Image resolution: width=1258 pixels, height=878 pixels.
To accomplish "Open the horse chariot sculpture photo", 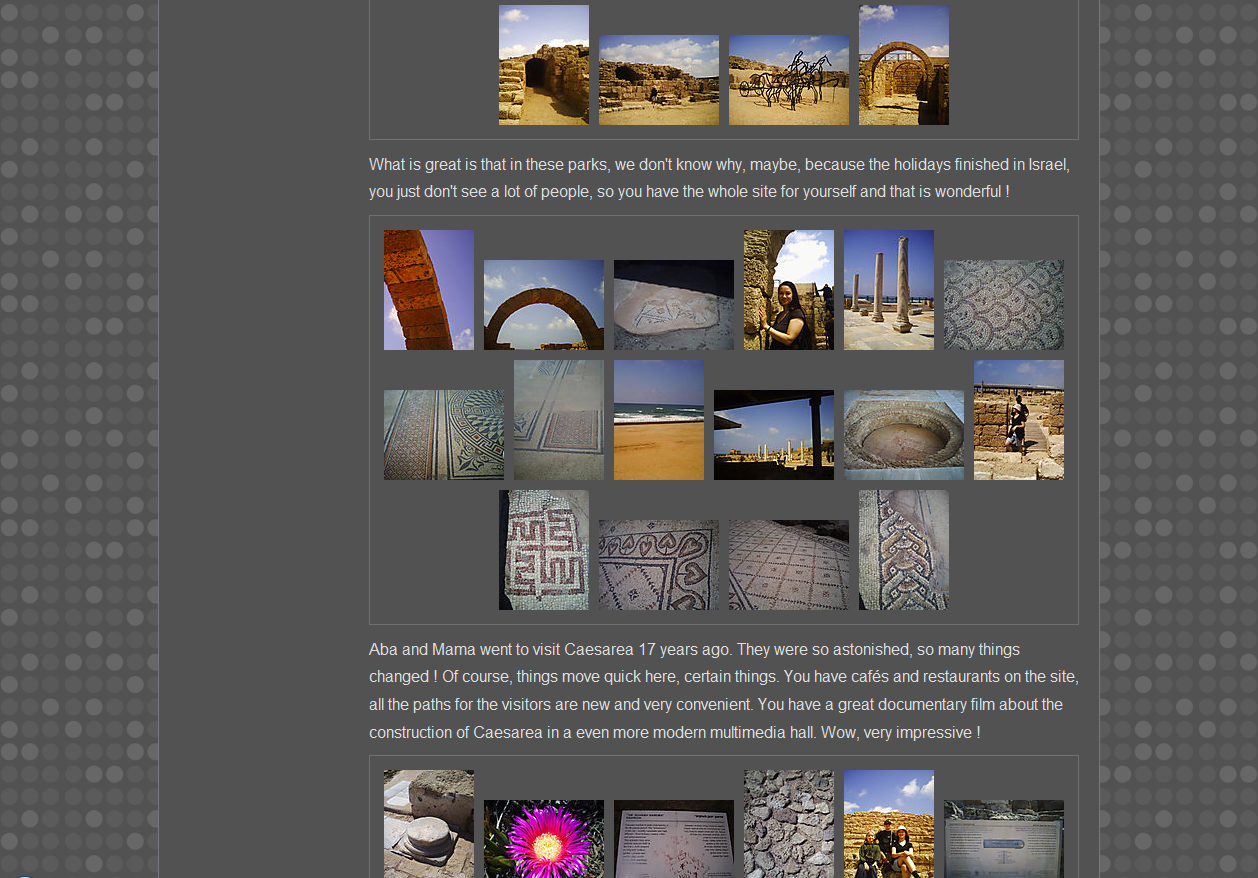I will pyautogui.click(x=788, y=80).
